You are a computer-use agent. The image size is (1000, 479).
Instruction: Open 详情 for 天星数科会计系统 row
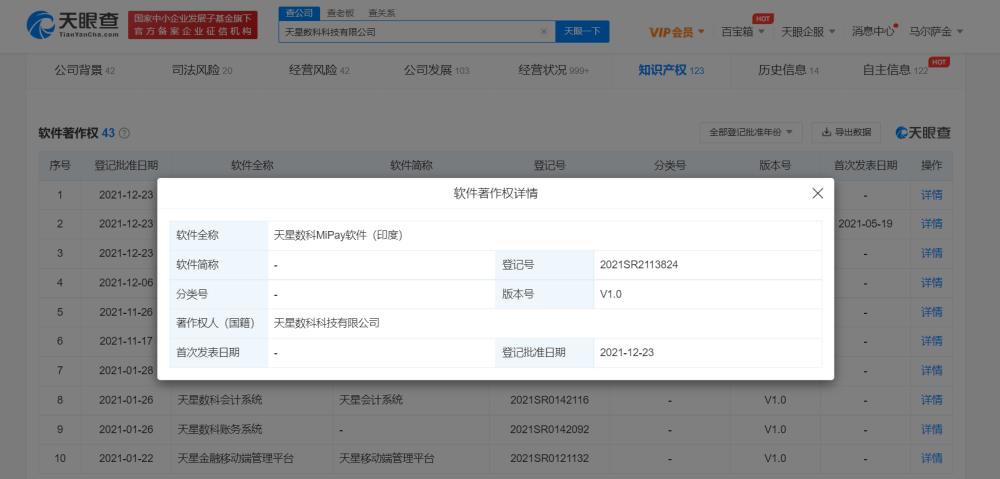pyautogui.click(x=931, y=400)
